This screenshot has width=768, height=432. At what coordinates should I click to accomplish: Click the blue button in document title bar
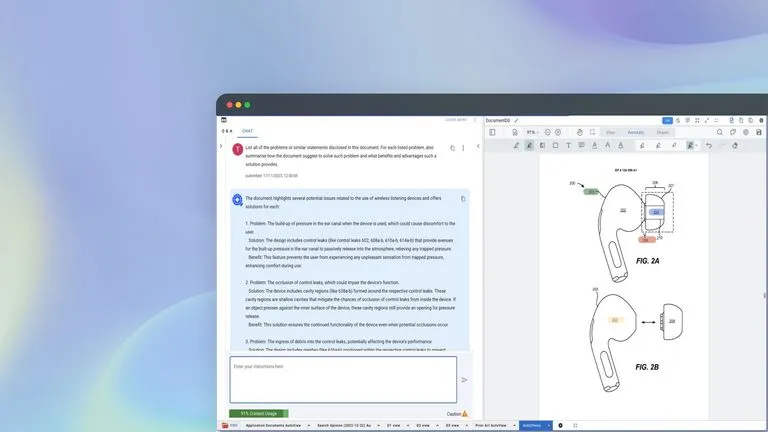pos(667,120)
